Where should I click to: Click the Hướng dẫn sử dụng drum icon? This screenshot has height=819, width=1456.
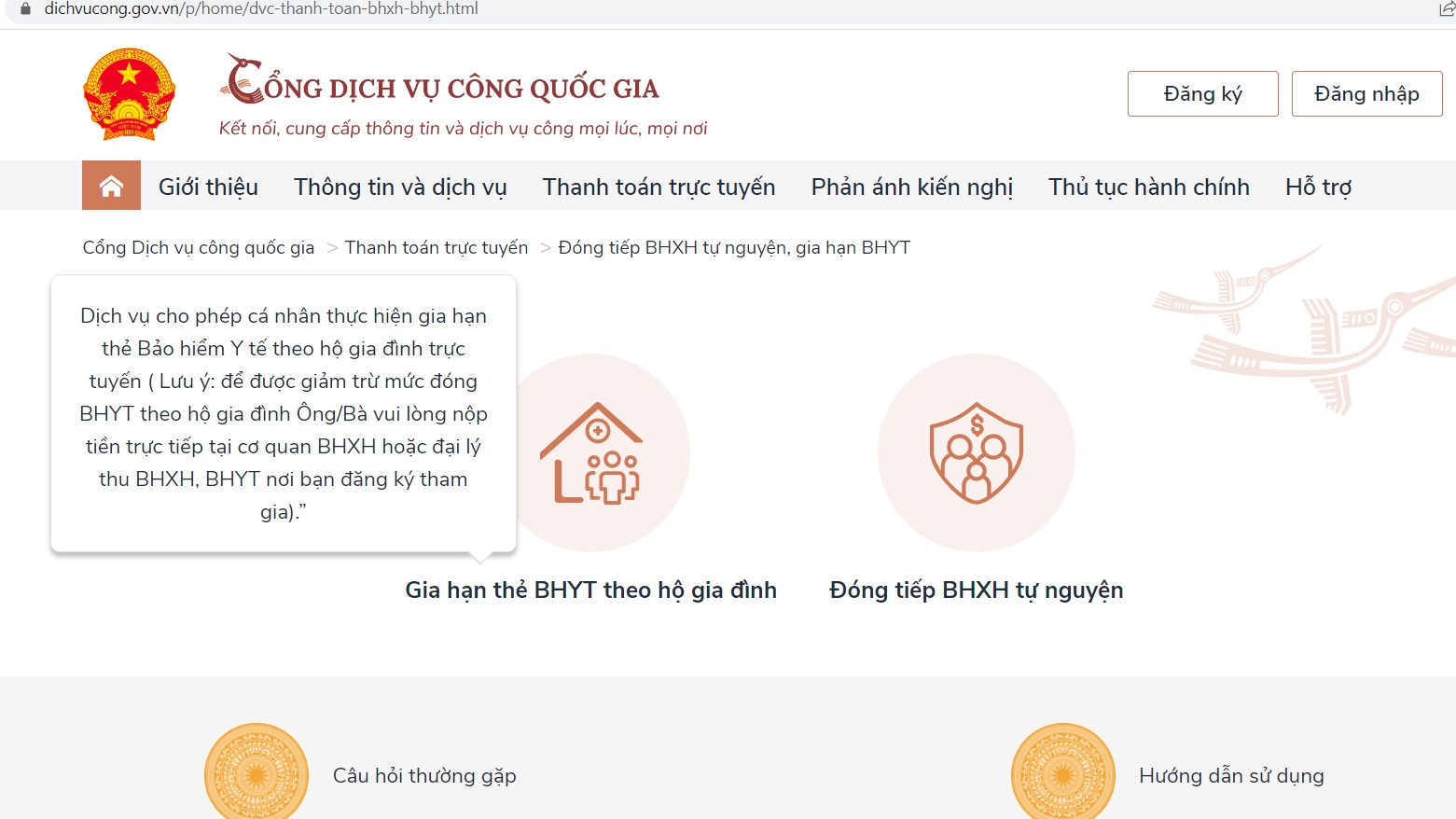point(1062,772)
